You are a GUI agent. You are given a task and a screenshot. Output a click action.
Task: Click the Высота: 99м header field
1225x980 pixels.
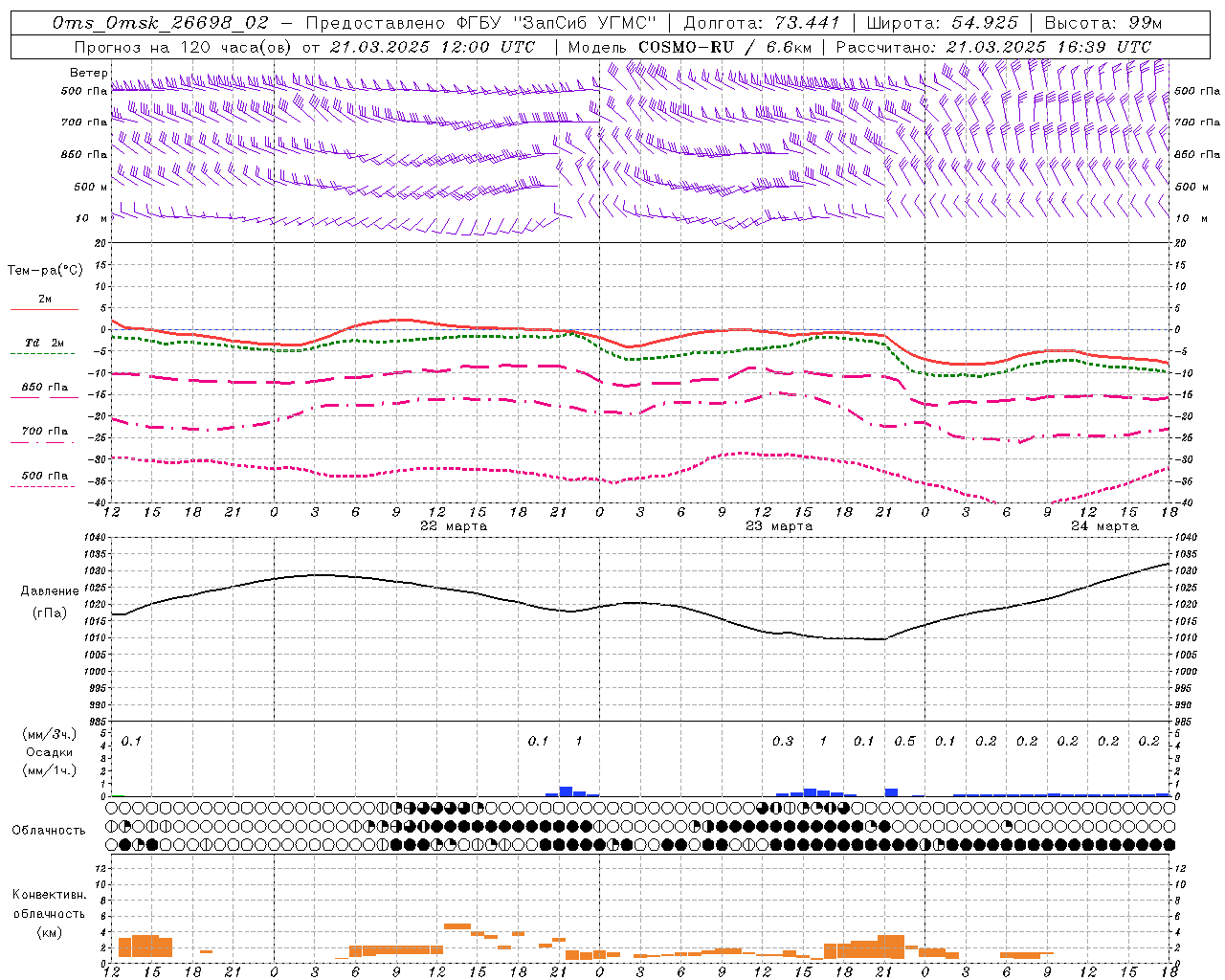[1103, 22]
